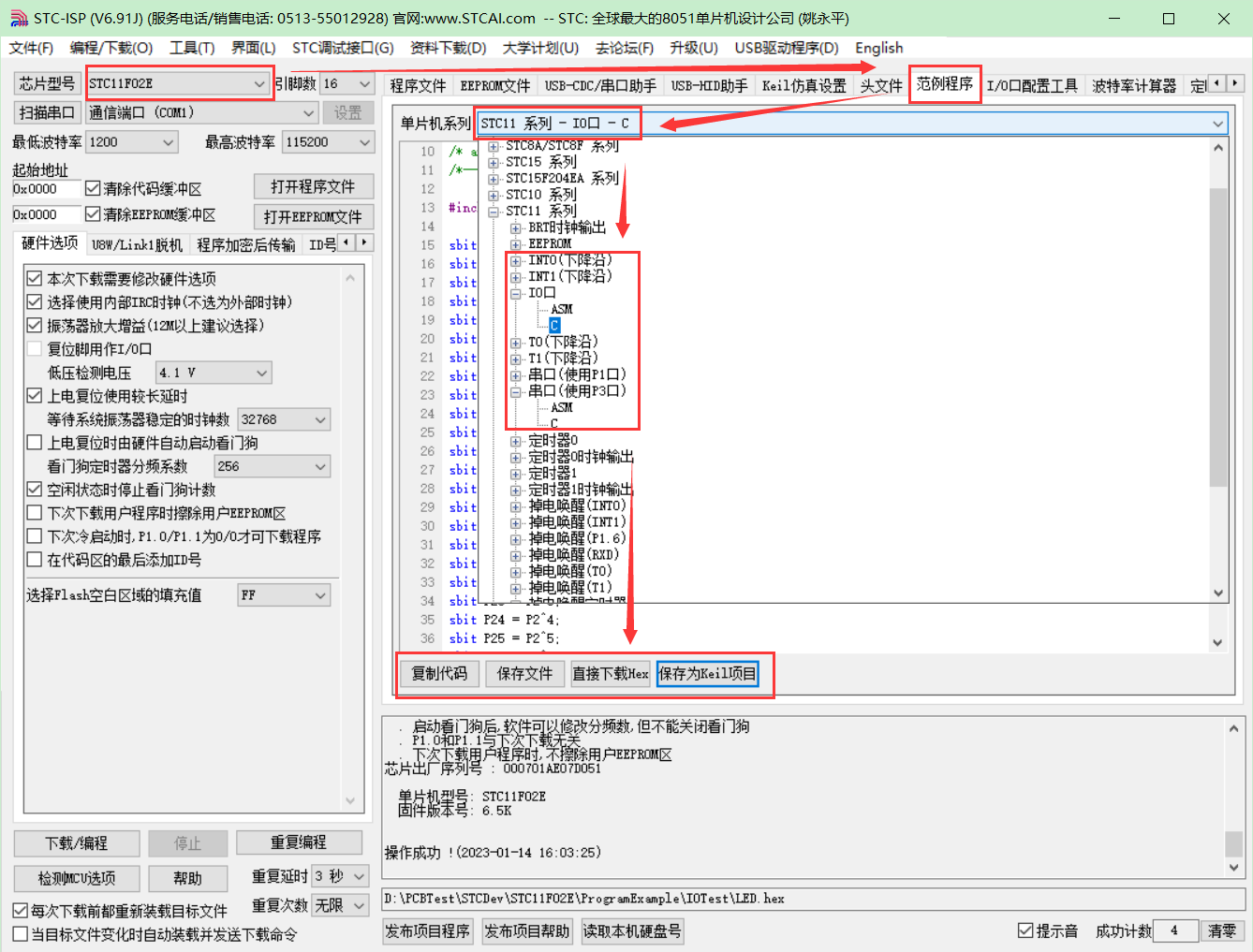Click the tab scroll right arrow above code panel
Image resolution: width=1253 pixels, height=952 pixels.
pos(1235,83)
